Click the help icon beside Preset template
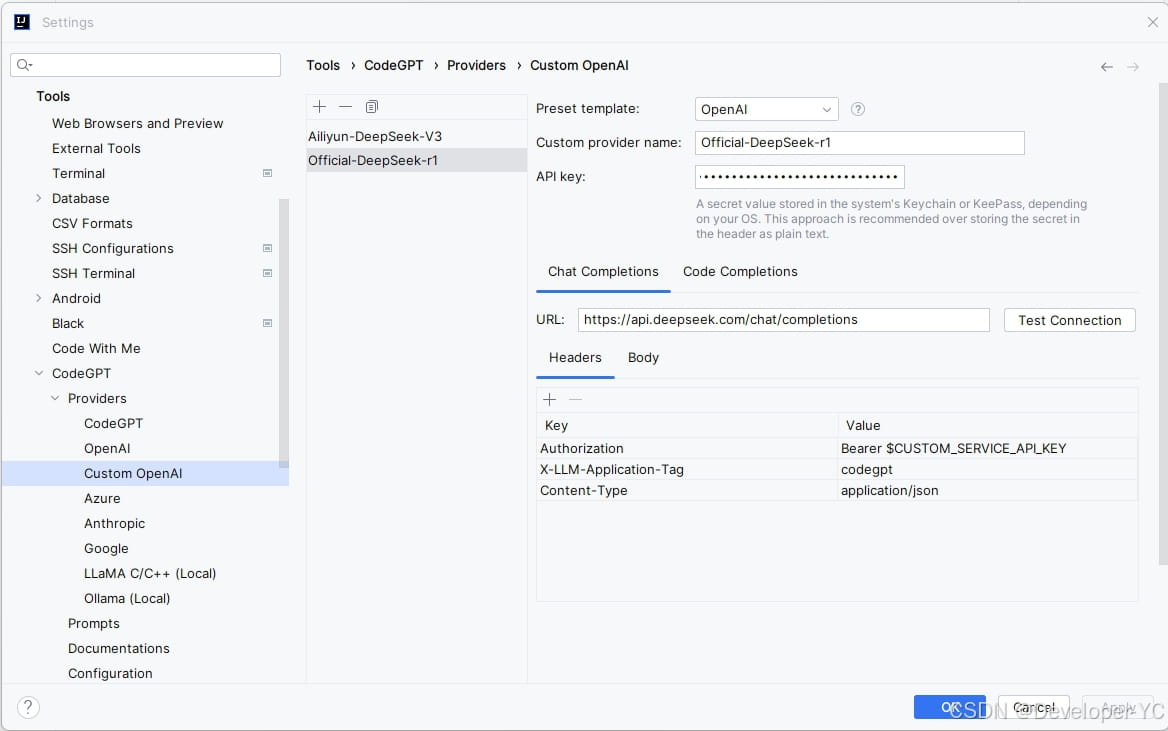 pos(857,110)
